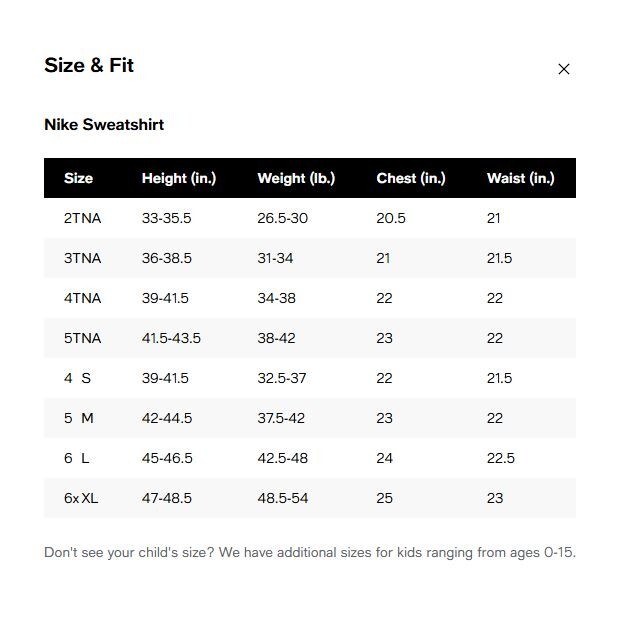Select the 4 S size row label
The height and width of the screenshot is (631, 621).
[x=77, y=378]
